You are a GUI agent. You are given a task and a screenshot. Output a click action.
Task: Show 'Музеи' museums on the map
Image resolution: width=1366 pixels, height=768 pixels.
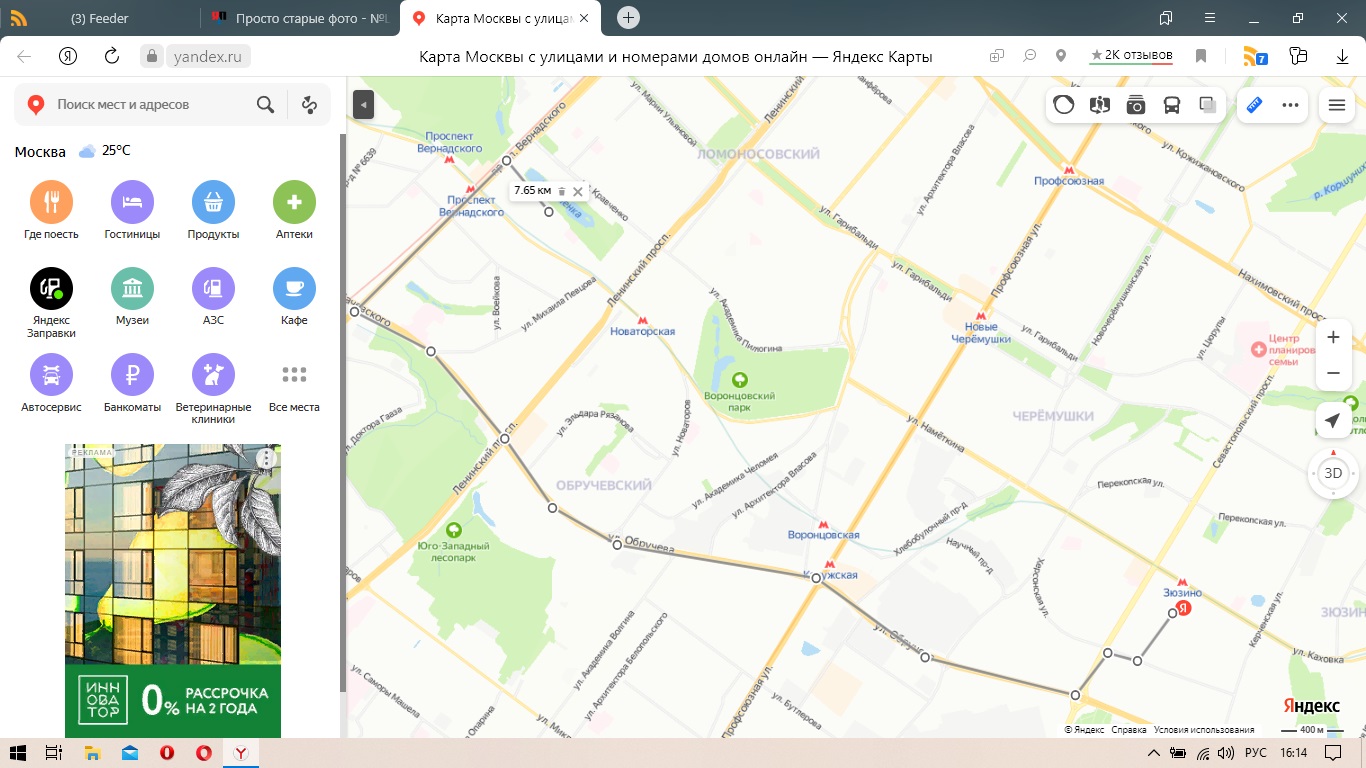coord(132,288)
